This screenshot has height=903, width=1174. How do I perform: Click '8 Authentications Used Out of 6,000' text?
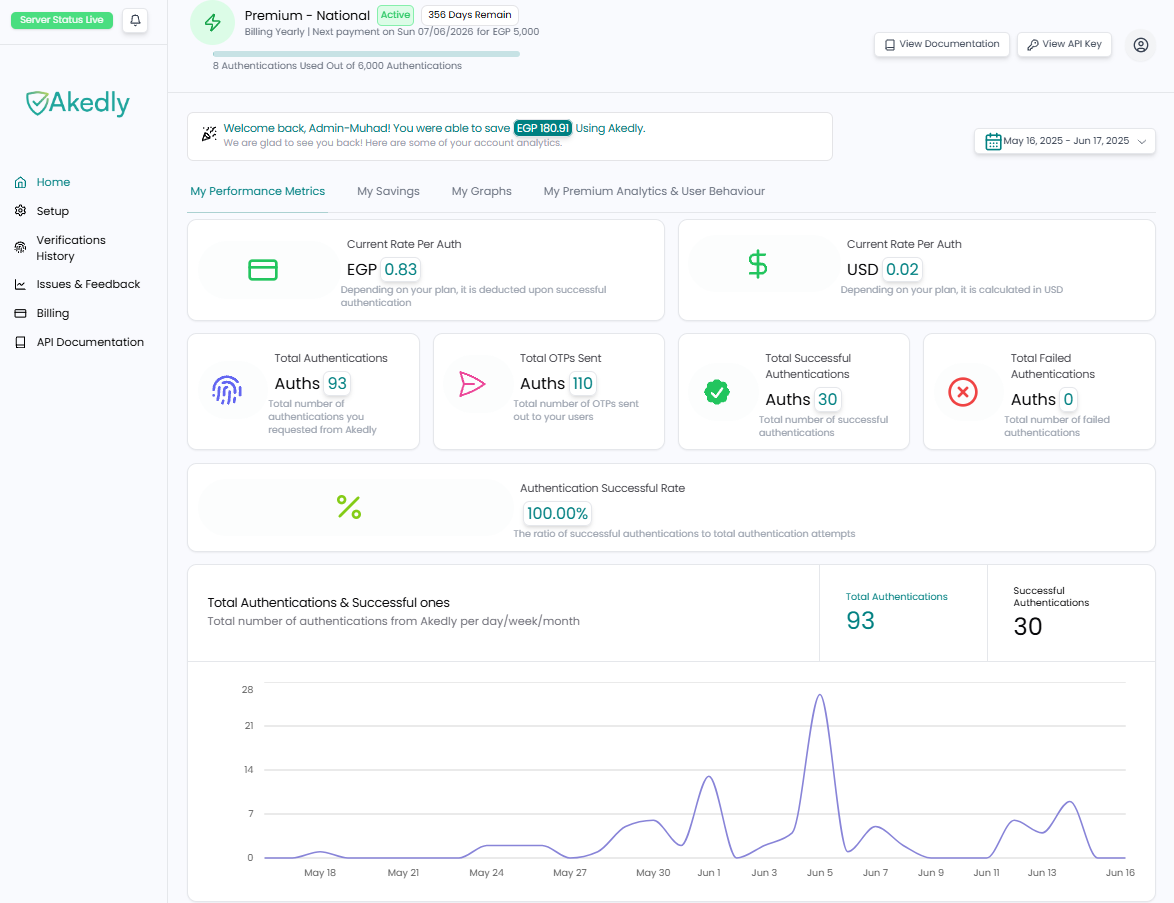click(337, 66)
